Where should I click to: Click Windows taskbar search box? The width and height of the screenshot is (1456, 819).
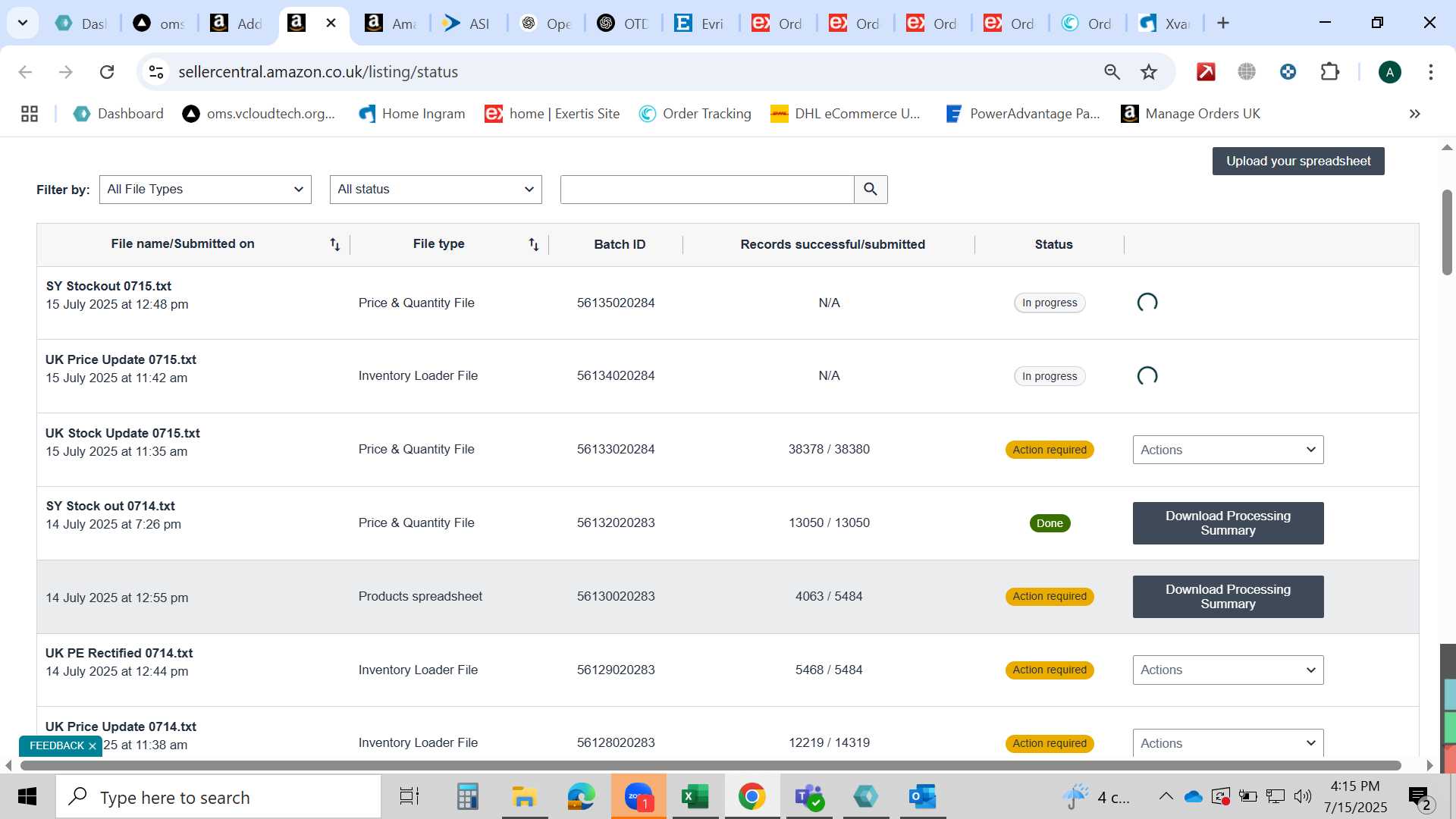pyautogui.click(x=218, y=797)
